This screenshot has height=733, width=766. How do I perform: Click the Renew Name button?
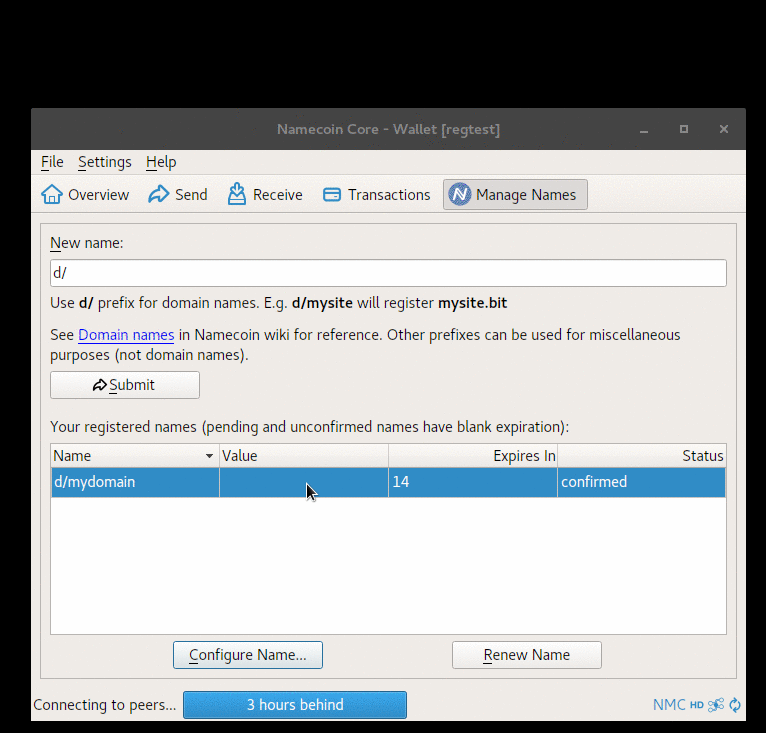[x=527, y=655]
